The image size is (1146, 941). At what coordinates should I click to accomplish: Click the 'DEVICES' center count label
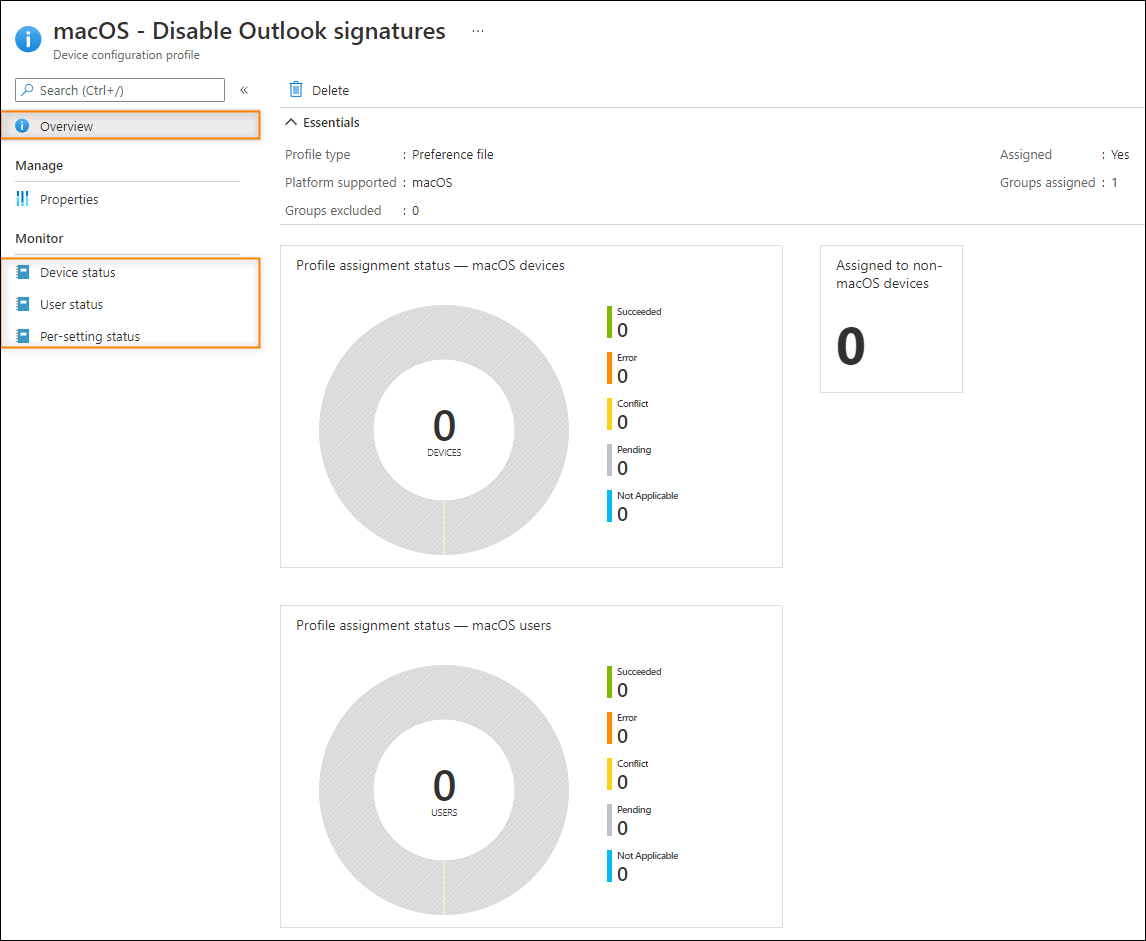(x=444, y=453)
